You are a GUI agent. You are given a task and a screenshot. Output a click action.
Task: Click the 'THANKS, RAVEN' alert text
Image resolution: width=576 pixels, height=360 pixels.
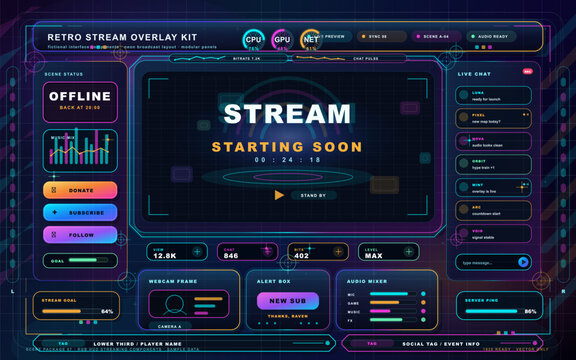coord(288,316)
